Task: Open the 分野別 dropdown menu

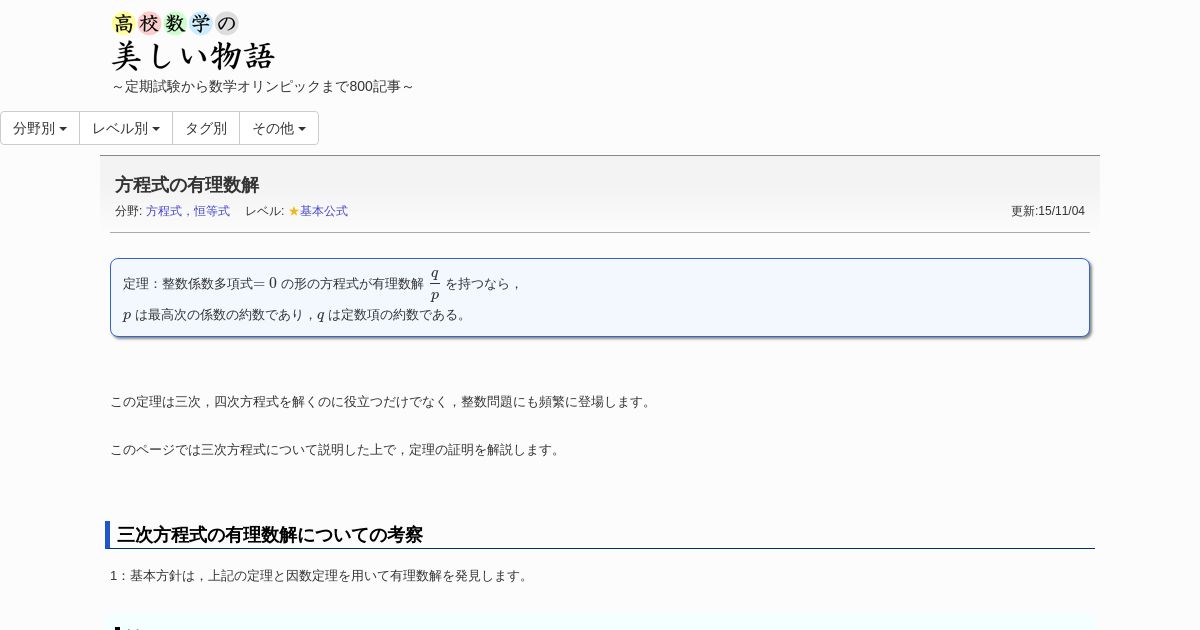Action: click(x=40, y=128)
